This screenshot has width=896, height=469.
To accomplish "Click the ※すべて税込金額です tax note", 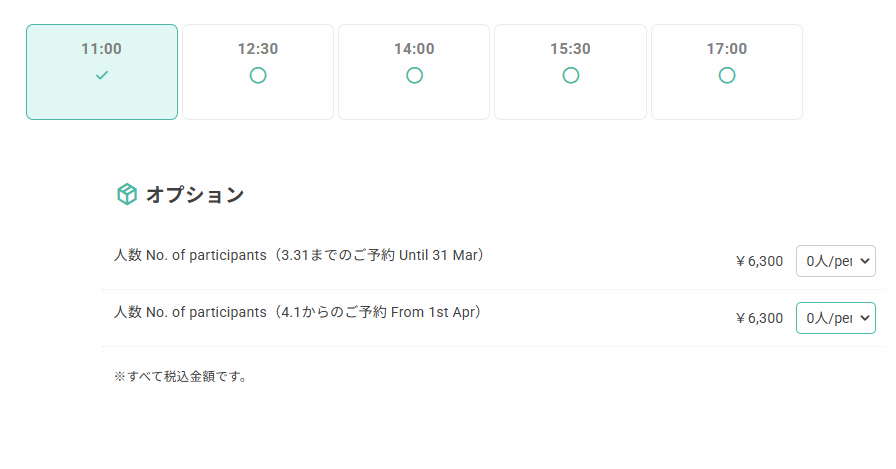I will coord(180,377).
